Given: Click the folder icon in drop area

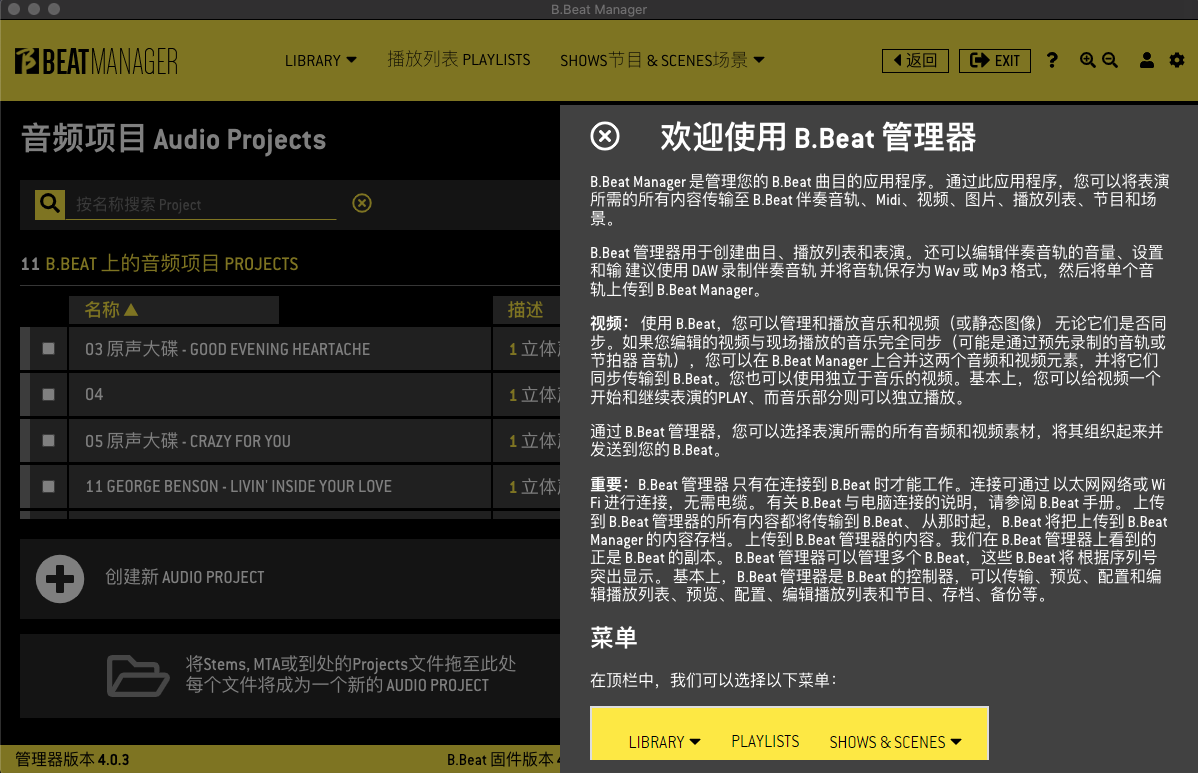Looking at the screenshot, I should click(138, 675).
